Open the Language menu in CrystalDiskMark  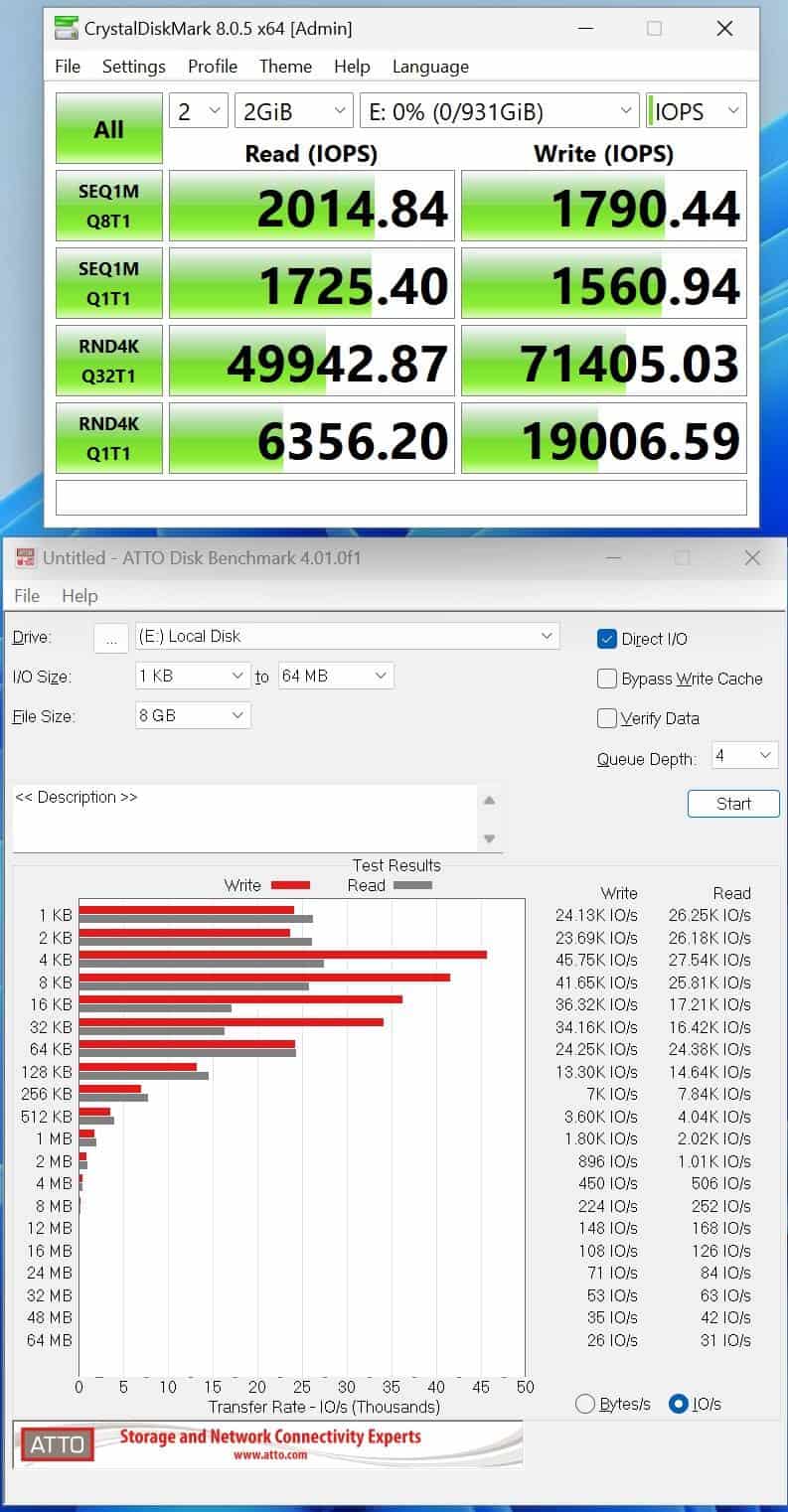tap(430, 67)
